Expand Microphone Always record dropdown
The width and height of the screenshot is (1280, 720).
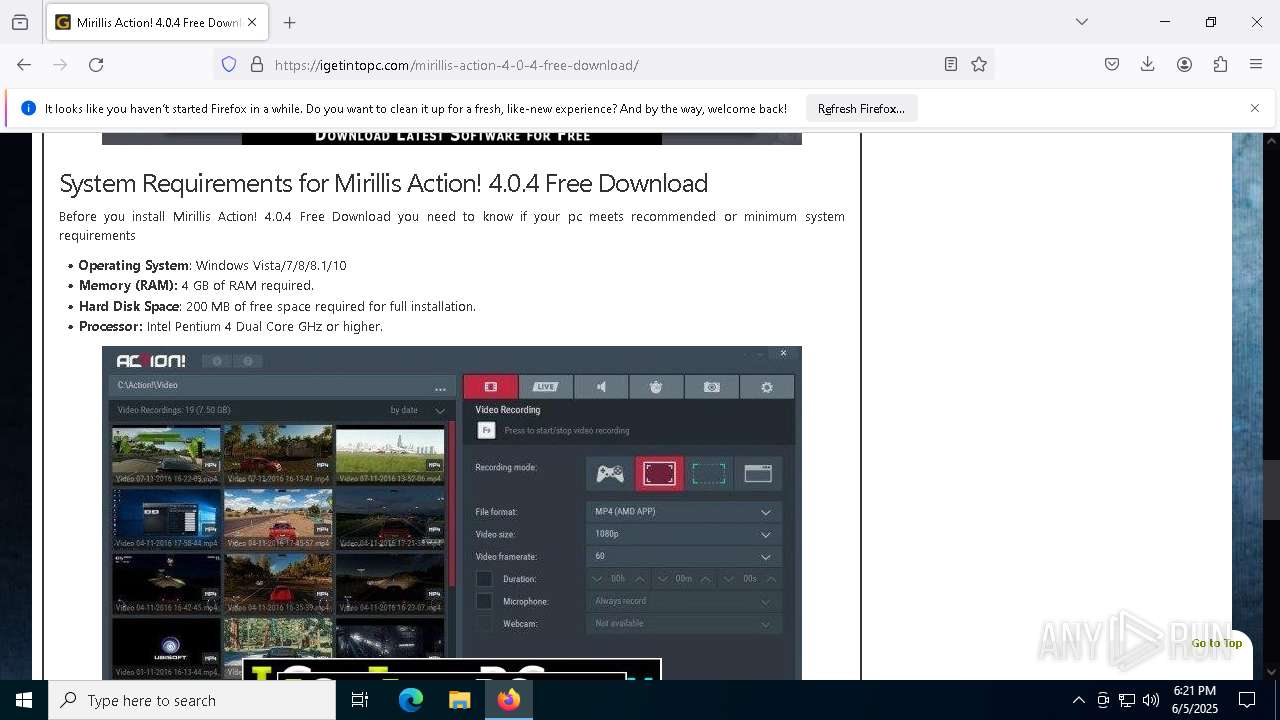(x=684, y=601)
